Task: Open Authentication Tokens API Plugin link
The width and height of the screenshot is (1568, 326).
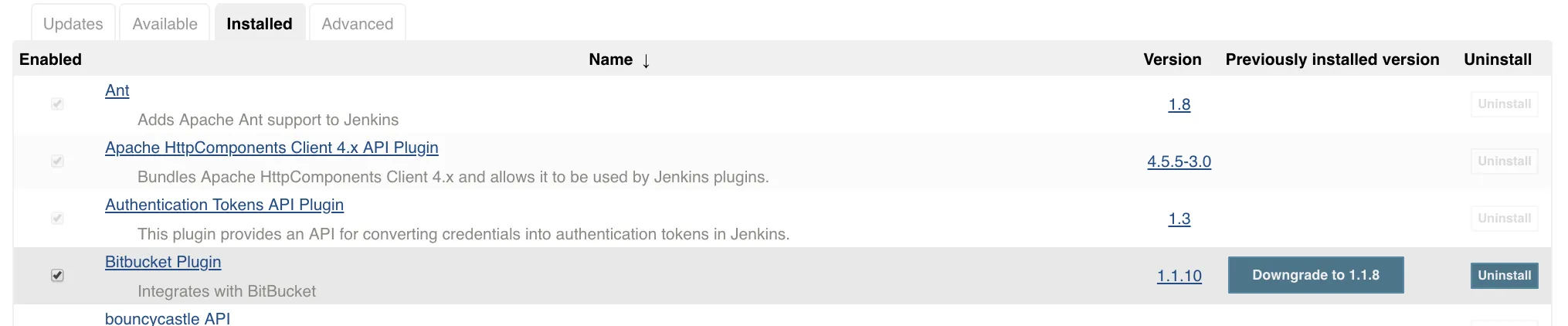Action: click(x=224, y=205)
